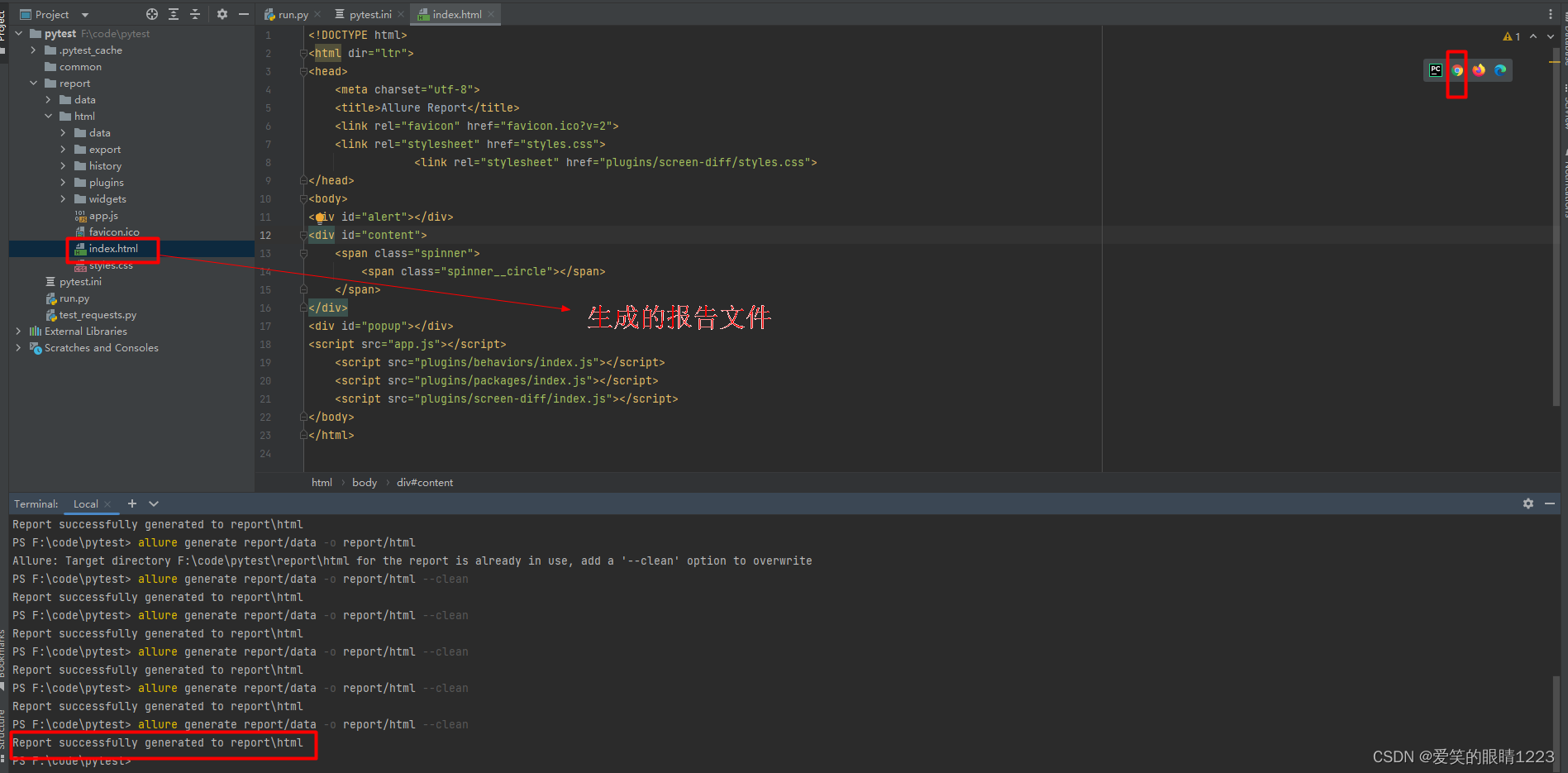Select run.py in project tree
Image resolution: width=1568 pixels, height=773 pixels.
tap(74, 298)
